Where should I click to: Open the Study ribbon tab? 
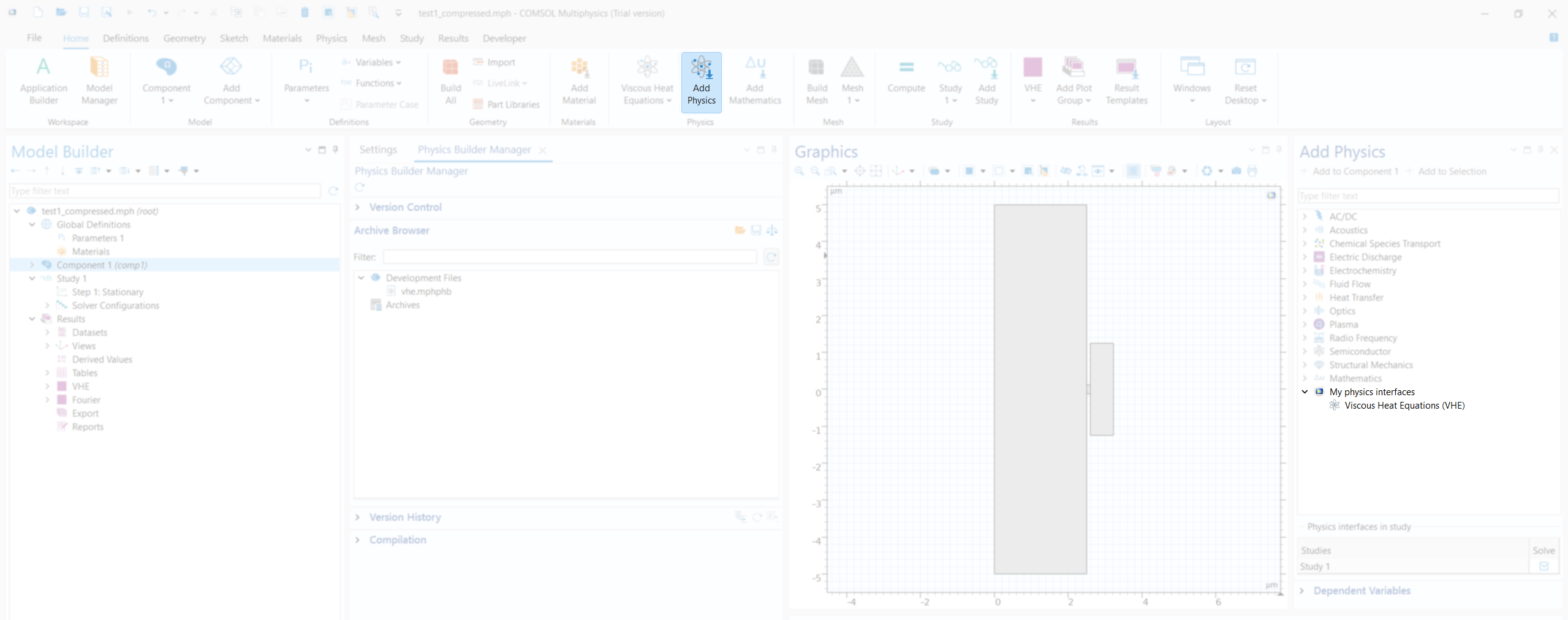pyautogui.click(x=412, y=38)
